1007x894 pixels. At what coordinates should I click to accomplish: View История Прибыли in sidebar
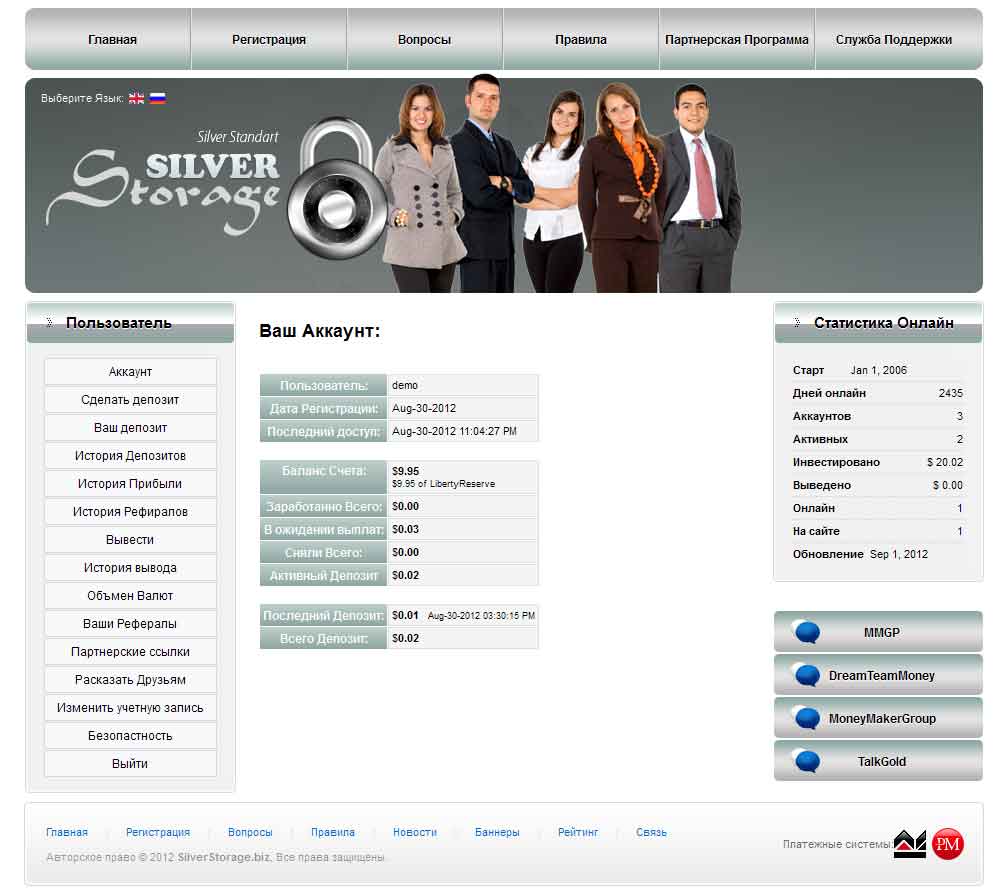(x=130, y=484)
